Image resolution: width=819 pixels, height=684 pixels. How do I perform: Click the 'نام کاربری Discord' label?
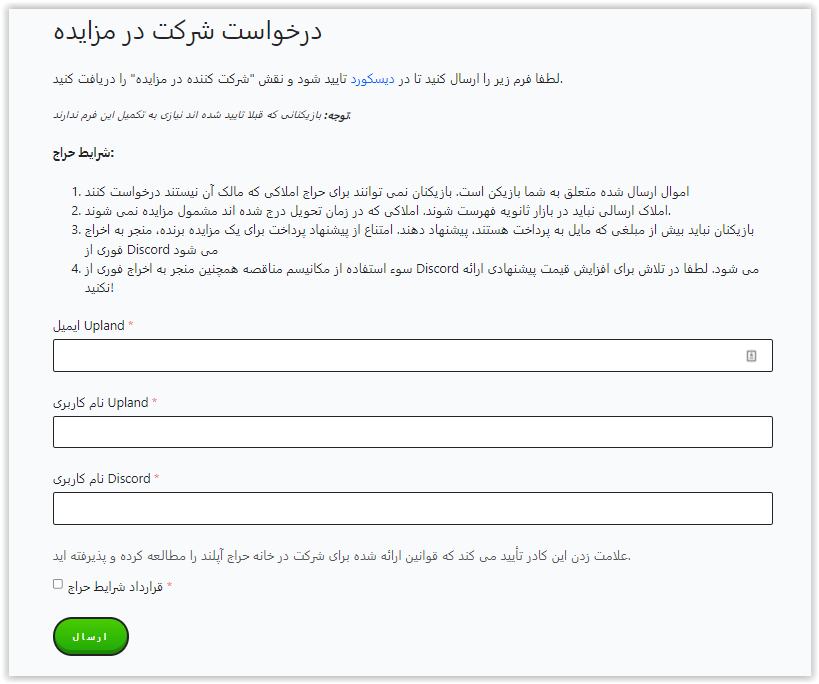point(101,478)
